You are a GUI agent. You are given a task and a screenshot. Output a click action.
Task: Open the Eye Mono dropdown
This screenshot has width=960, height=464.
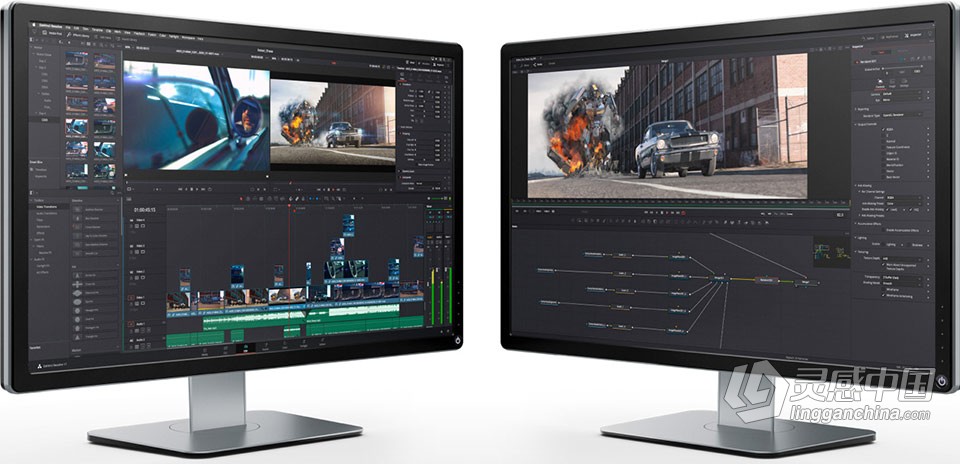(x=902, y=100)
